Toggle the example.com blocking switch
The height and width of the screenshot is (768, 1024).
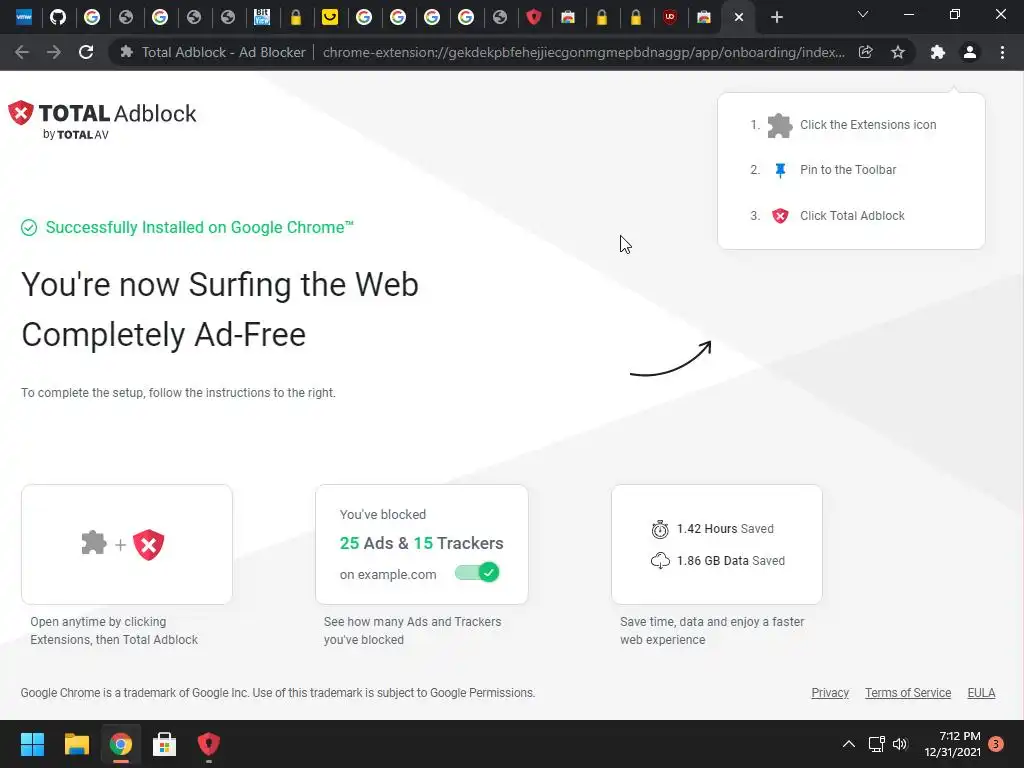tap(477, 573)
